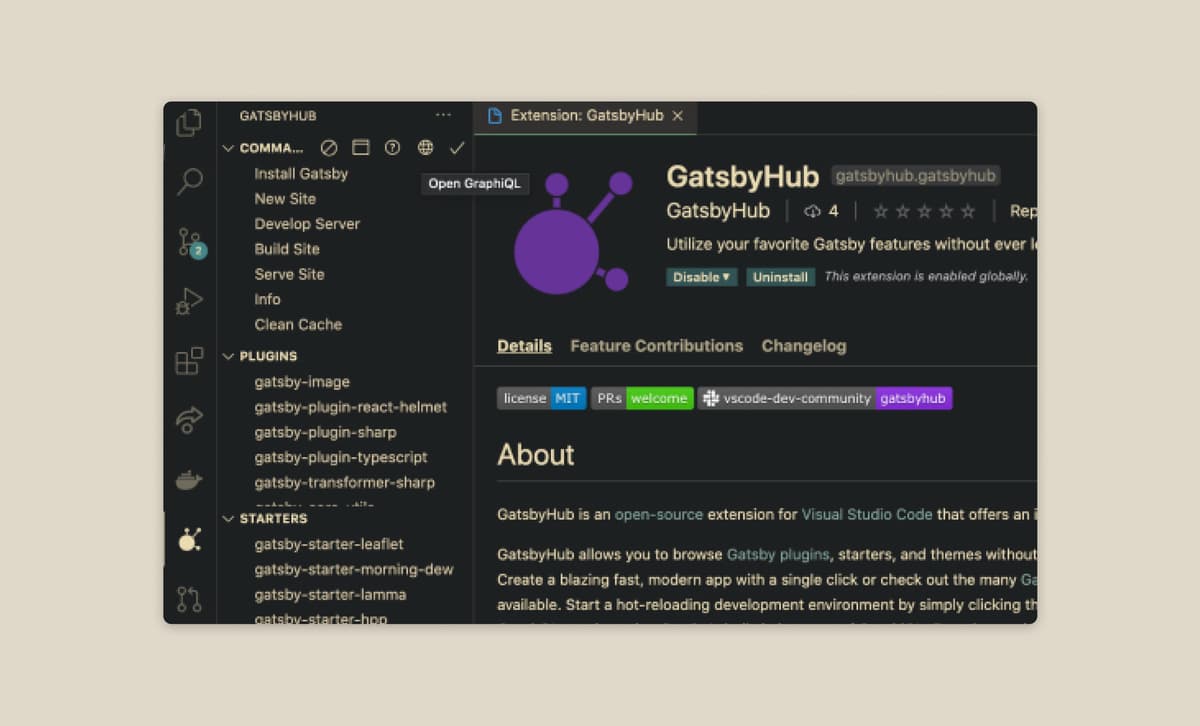This screenshot has width=1200, height=726.
Task: Open the Gatsby plugins link
Action: point(778,554)
